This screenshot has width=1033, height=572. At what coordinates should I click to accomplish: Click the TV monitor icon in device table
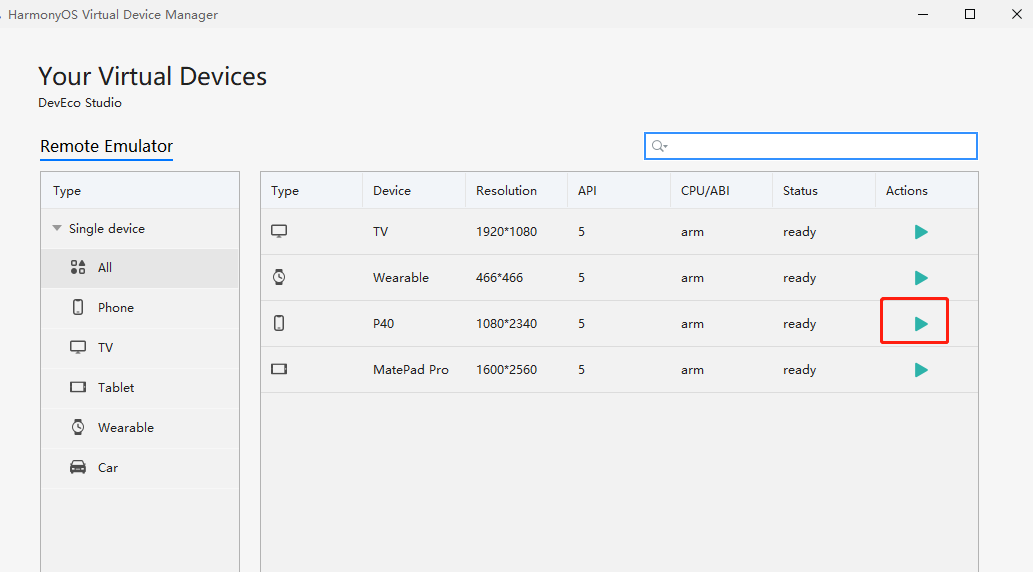(x=279, y=231)
